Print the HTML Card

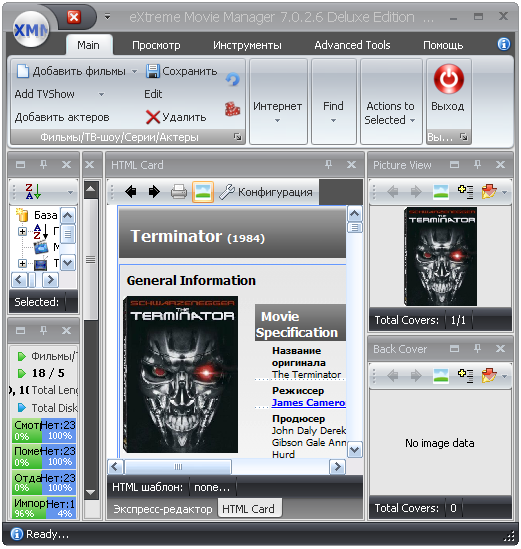pos(179,192)
